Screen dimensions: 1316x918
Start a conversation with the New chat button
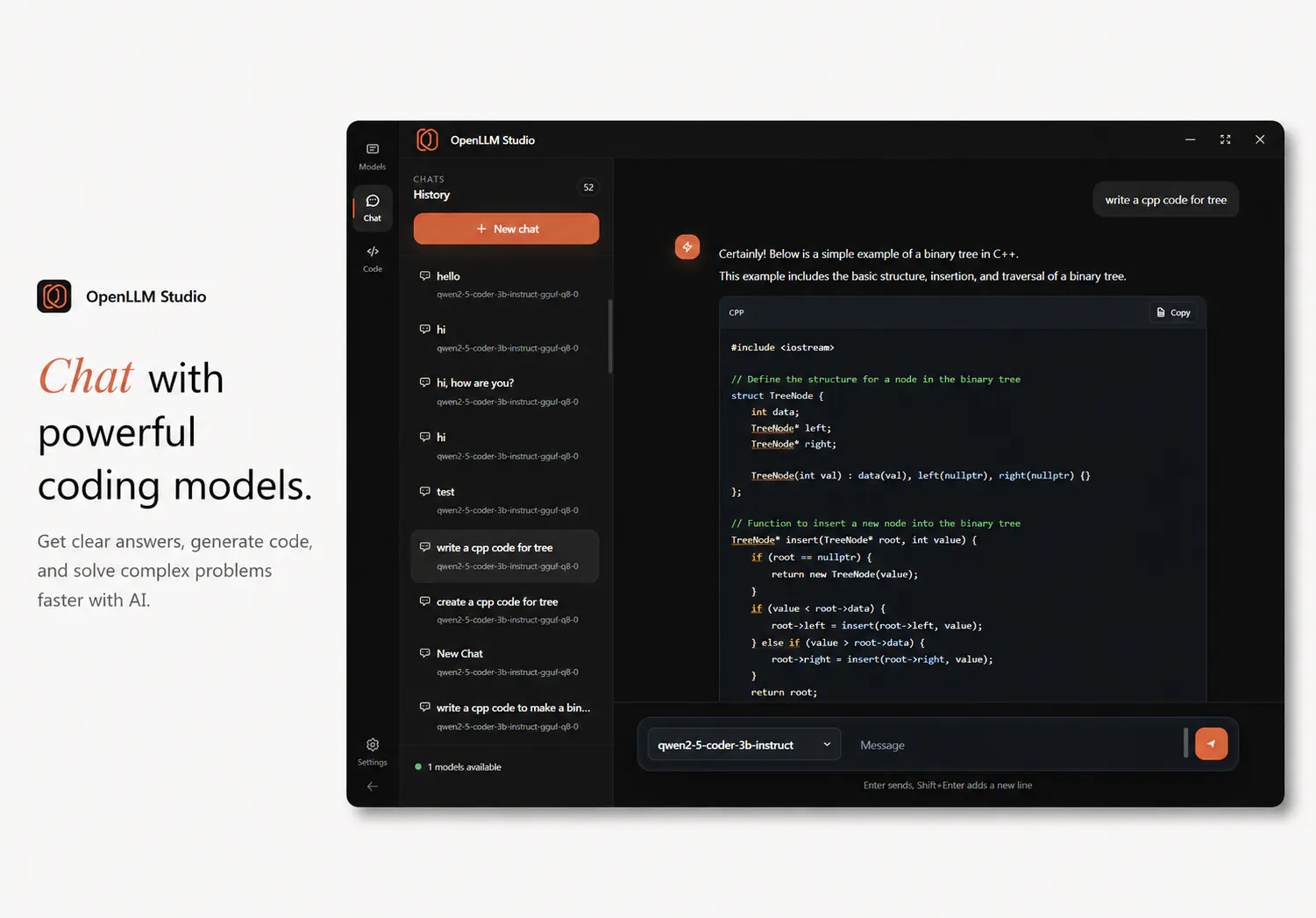click(x=506, y=229)
